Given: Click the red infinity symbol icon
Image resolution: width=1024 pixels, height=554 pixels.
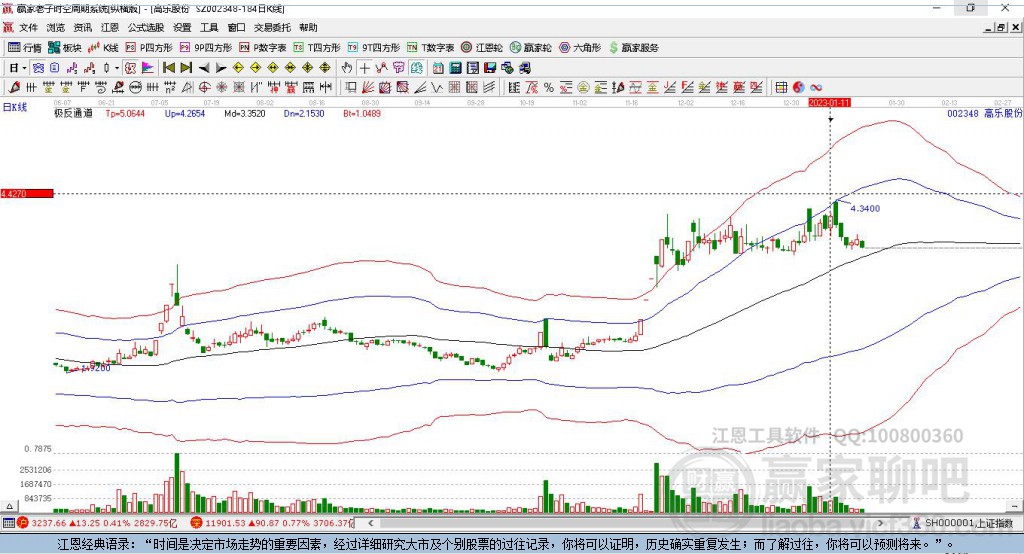Looking at the screenshot, I should (816, 87).
